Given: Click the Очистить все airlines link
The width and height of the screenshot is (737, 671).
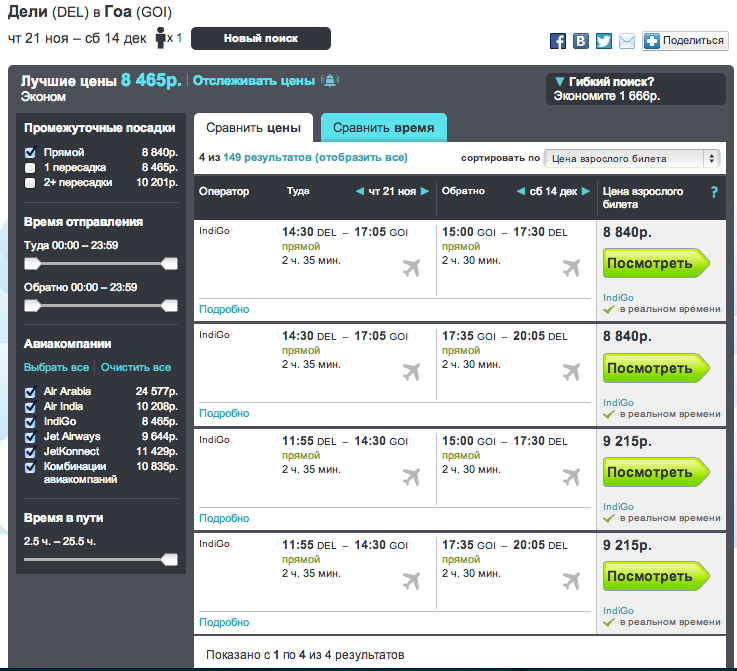Looking at the screenshot, I should point(136,368).
